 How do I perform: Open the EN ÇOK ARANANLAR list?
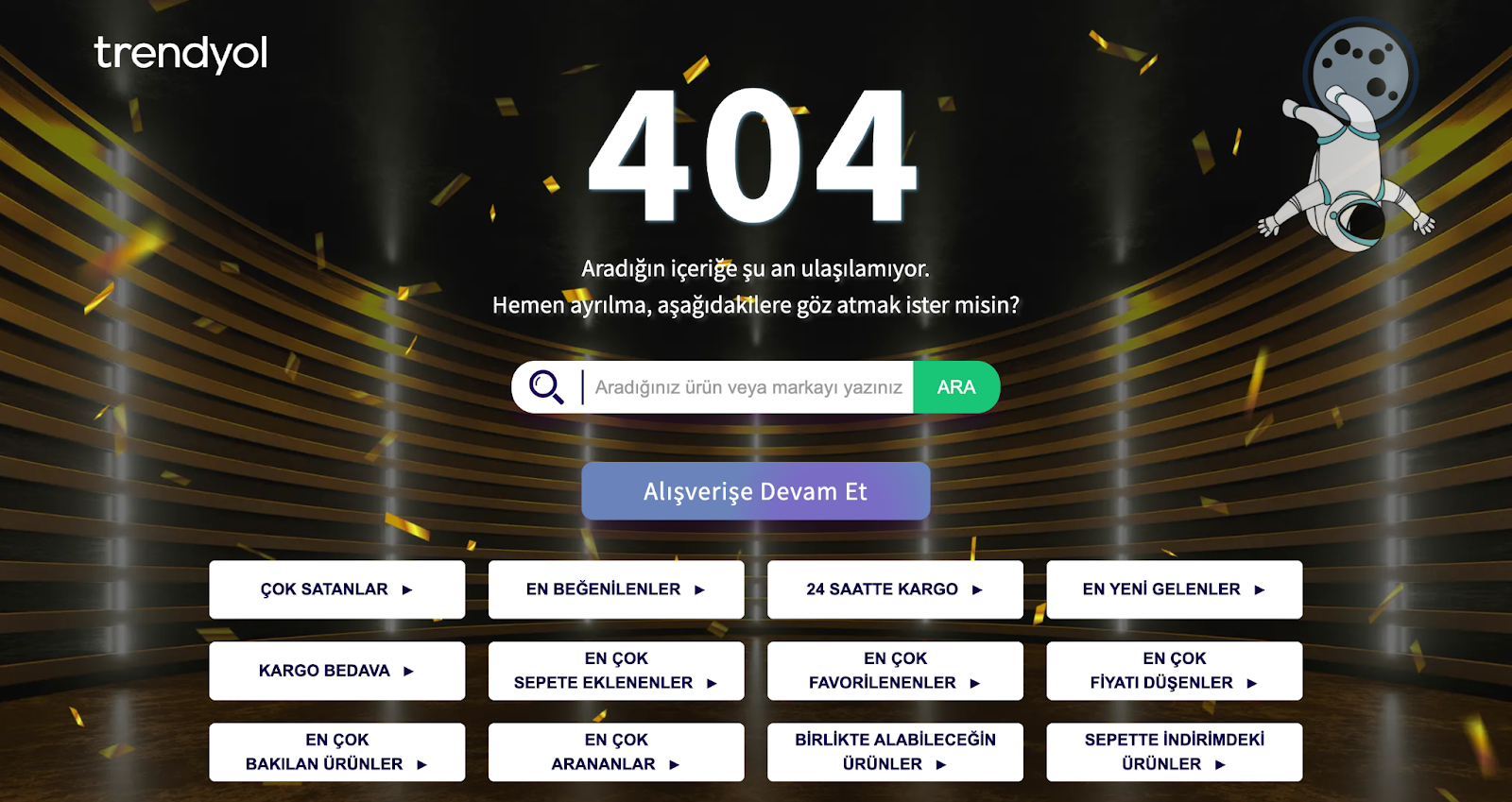[616, 752]
